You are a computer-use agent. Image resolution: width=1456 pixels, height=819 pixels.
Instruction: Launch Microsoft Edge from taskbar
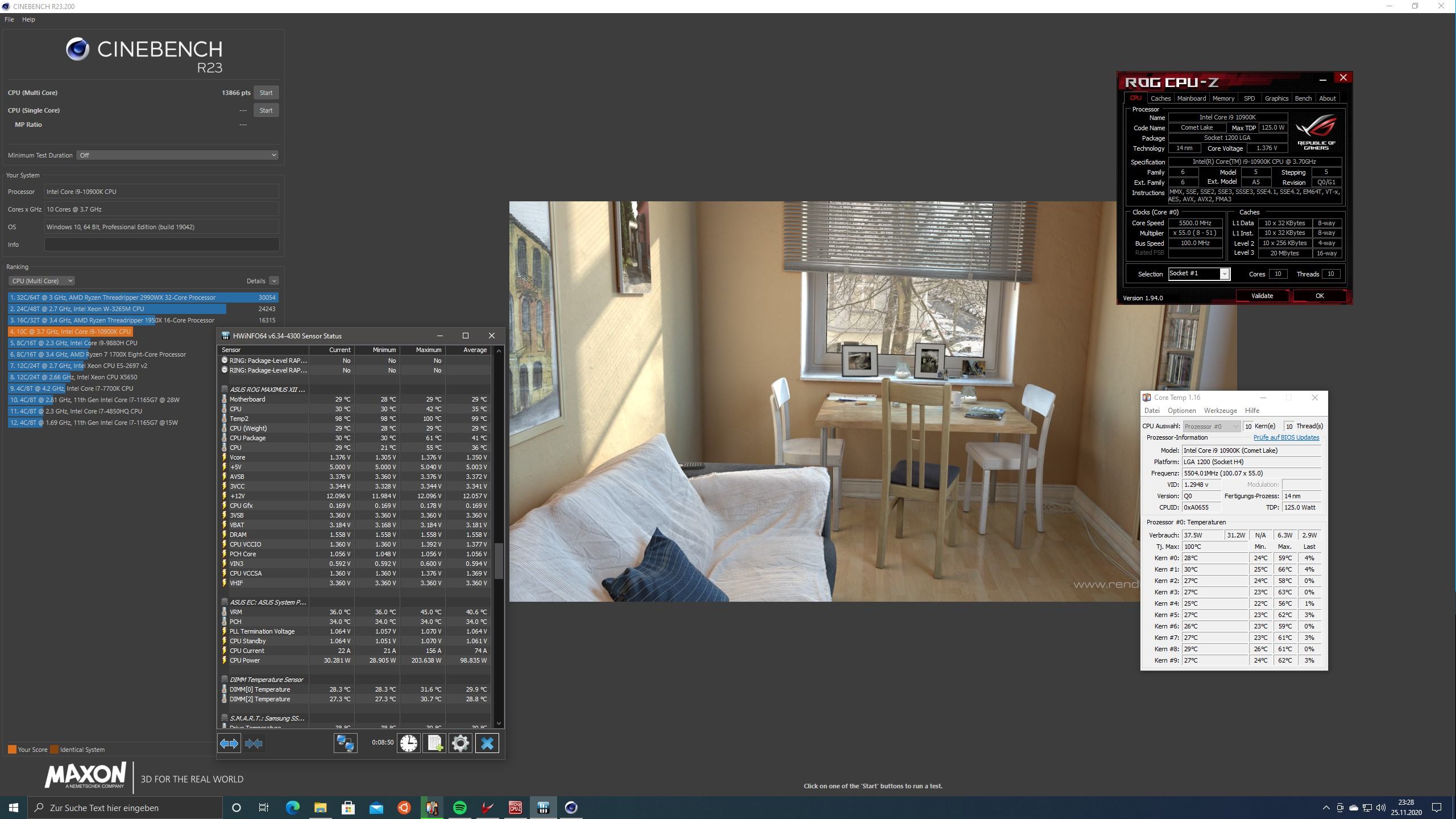(x=292, y=808)
